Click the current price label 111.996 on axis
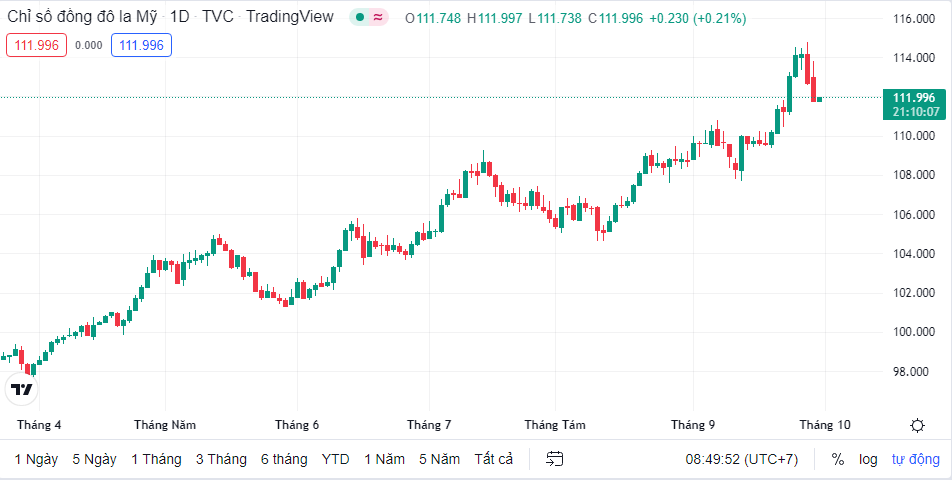This screenshot has width=952, height=480. coord(914,97)
